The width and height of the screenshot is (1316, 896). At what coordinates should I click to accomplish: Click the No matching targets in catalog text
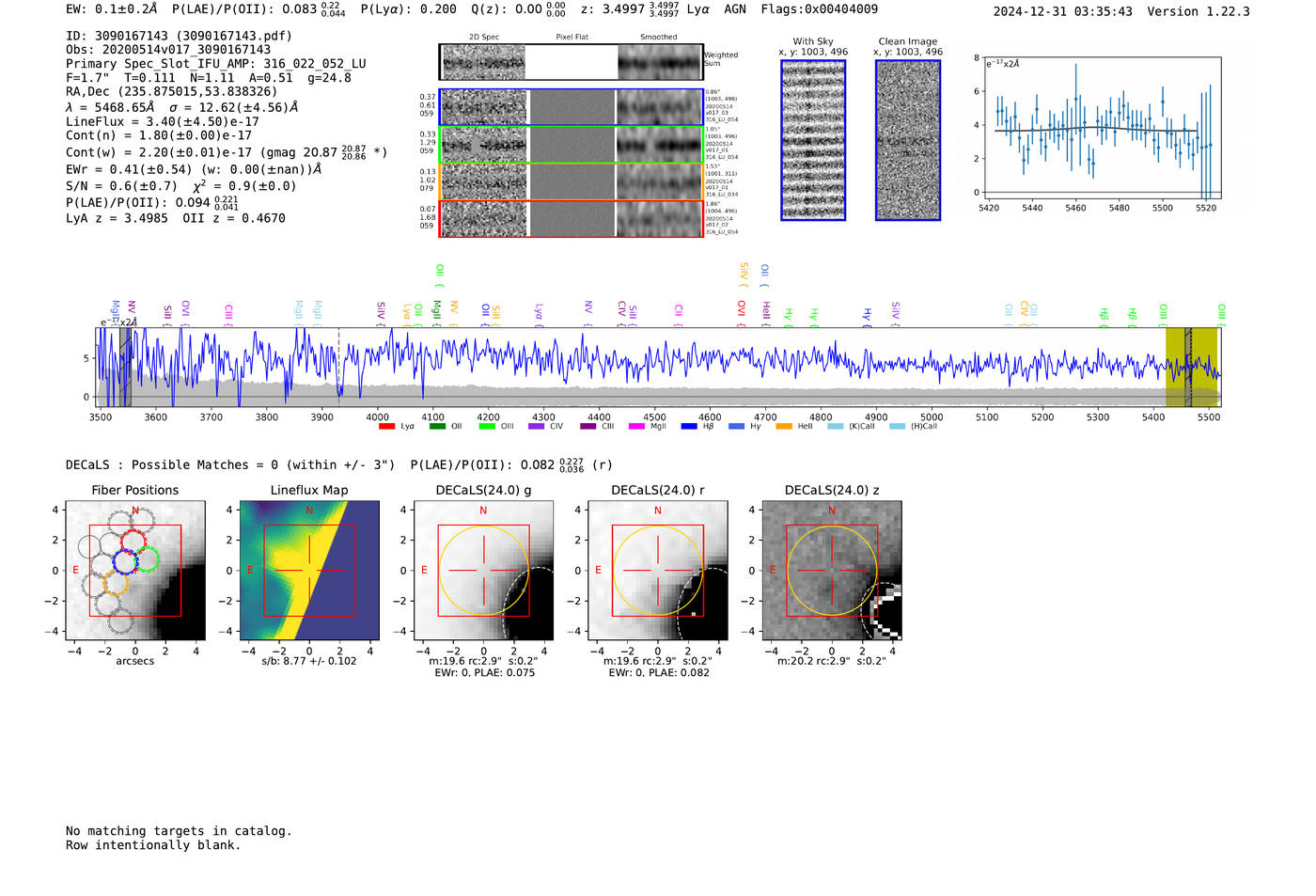(x=179, y=831)
